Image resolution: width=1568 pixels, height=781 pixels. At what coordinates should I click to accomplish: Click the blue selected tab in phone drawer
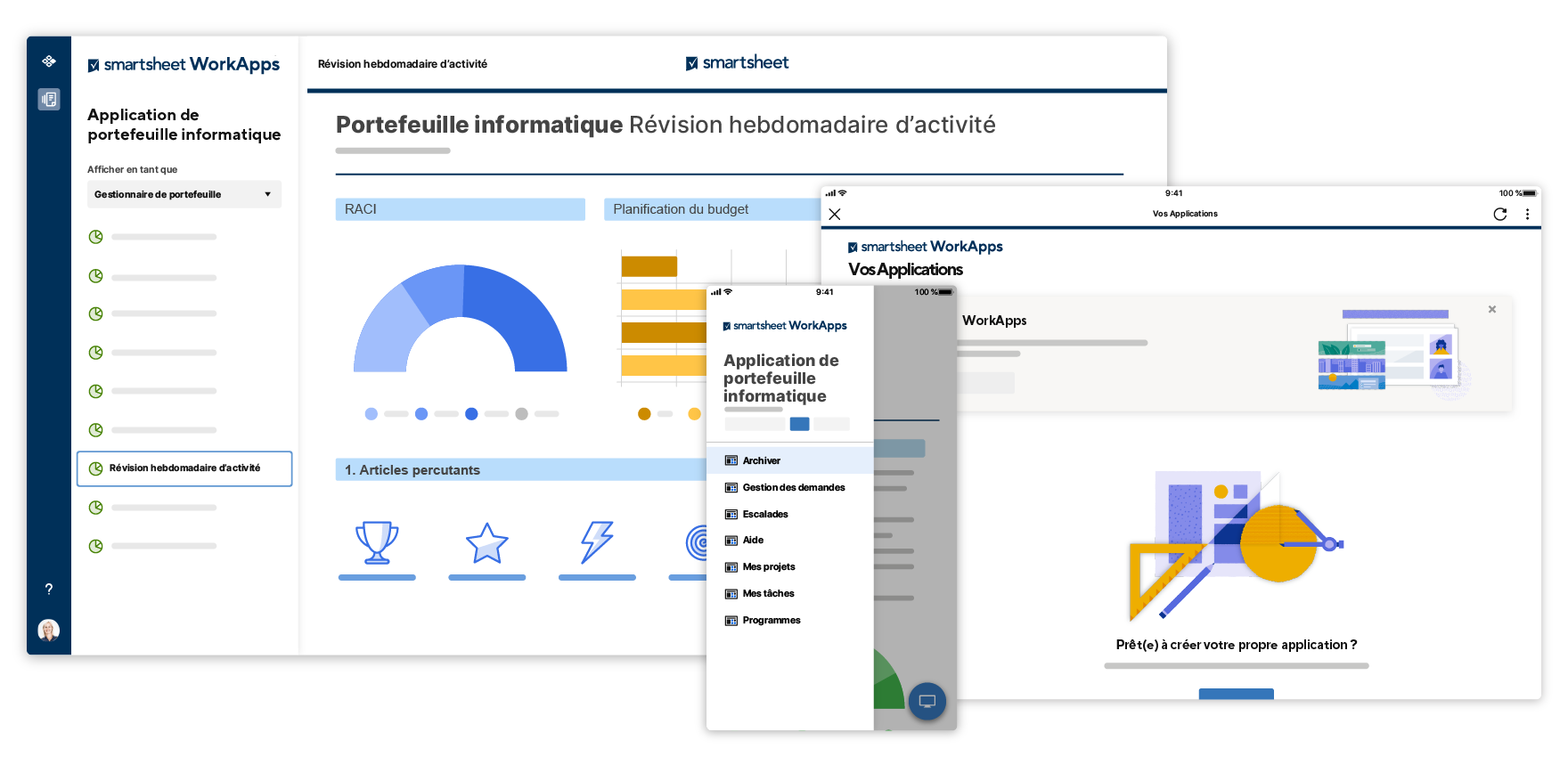[x=800, y=424]
